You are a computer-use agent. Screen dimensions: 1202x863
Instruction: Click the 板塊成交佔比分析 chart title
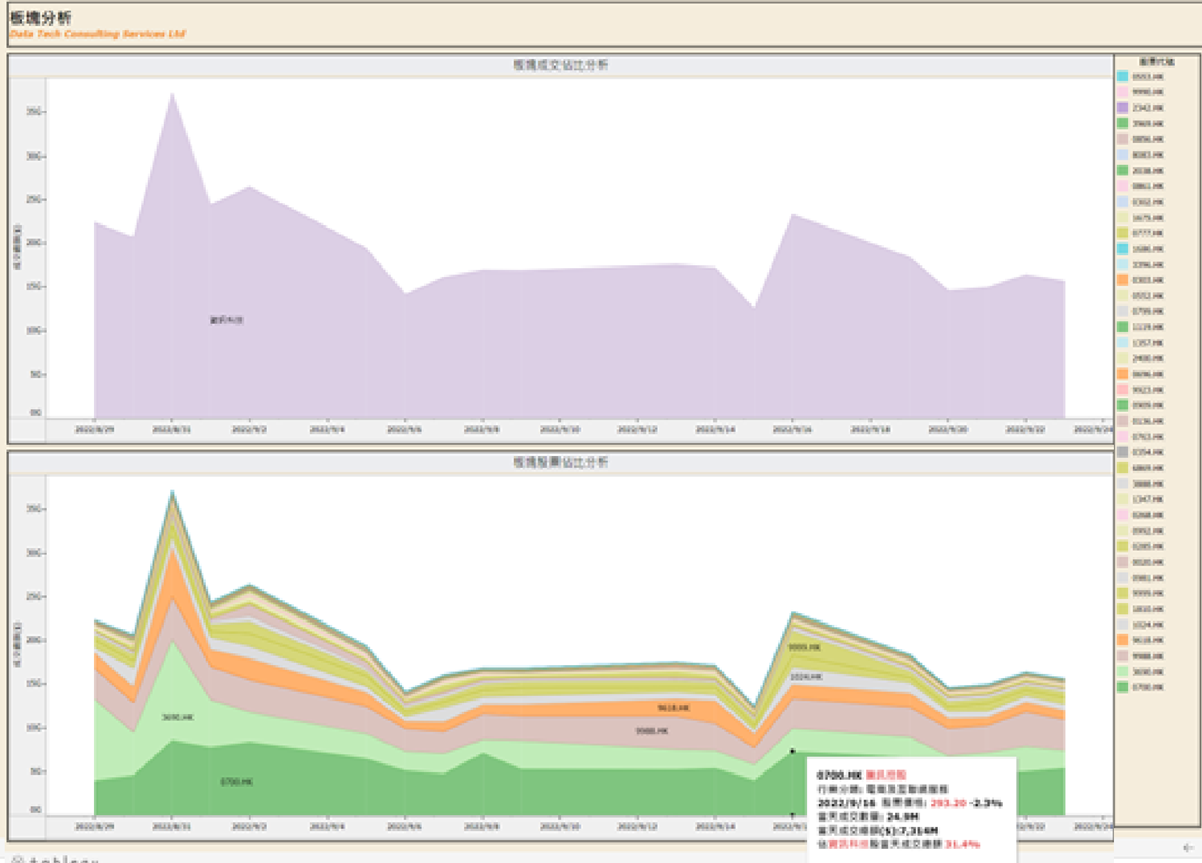tap(560, 65)
